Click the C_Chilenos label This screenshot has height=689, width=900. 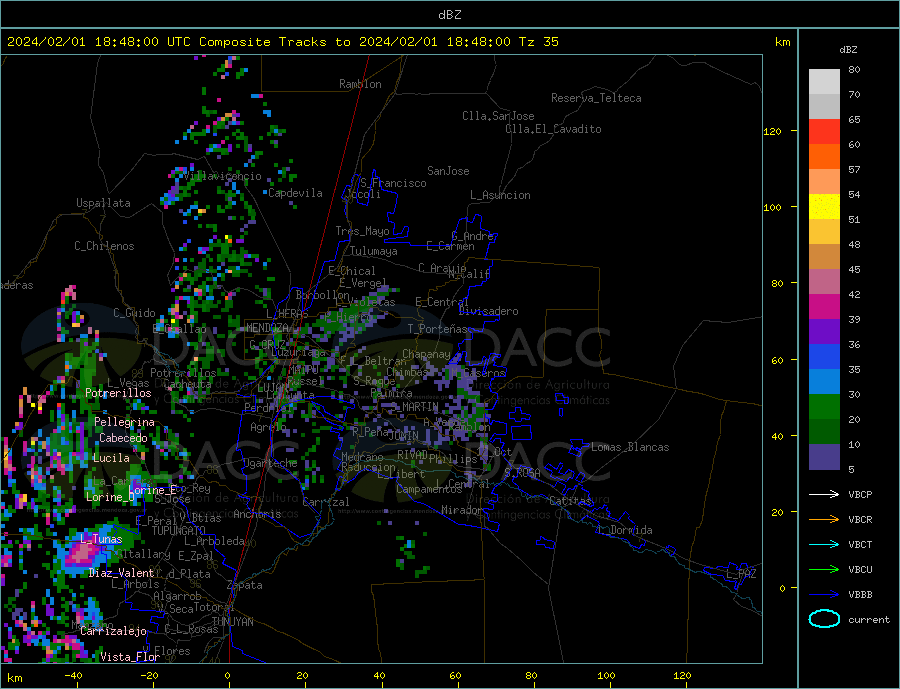[x=104, y=246]
